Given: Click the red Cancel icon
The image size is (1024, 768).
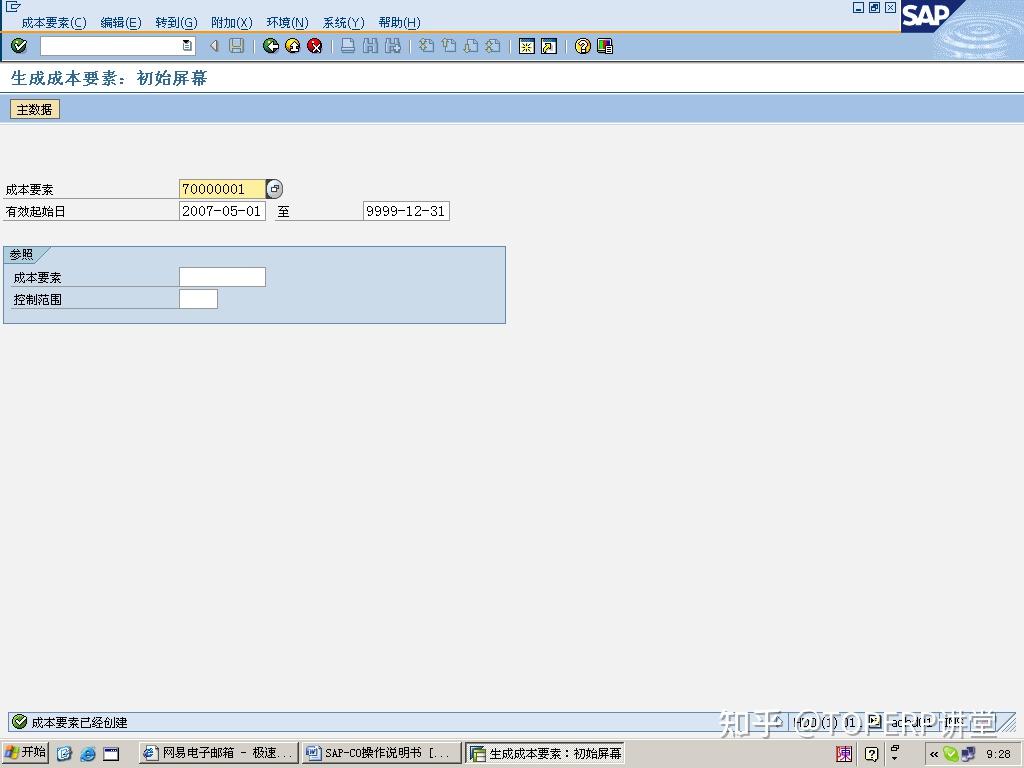Looking at the screenshot, I should point(314,46).
